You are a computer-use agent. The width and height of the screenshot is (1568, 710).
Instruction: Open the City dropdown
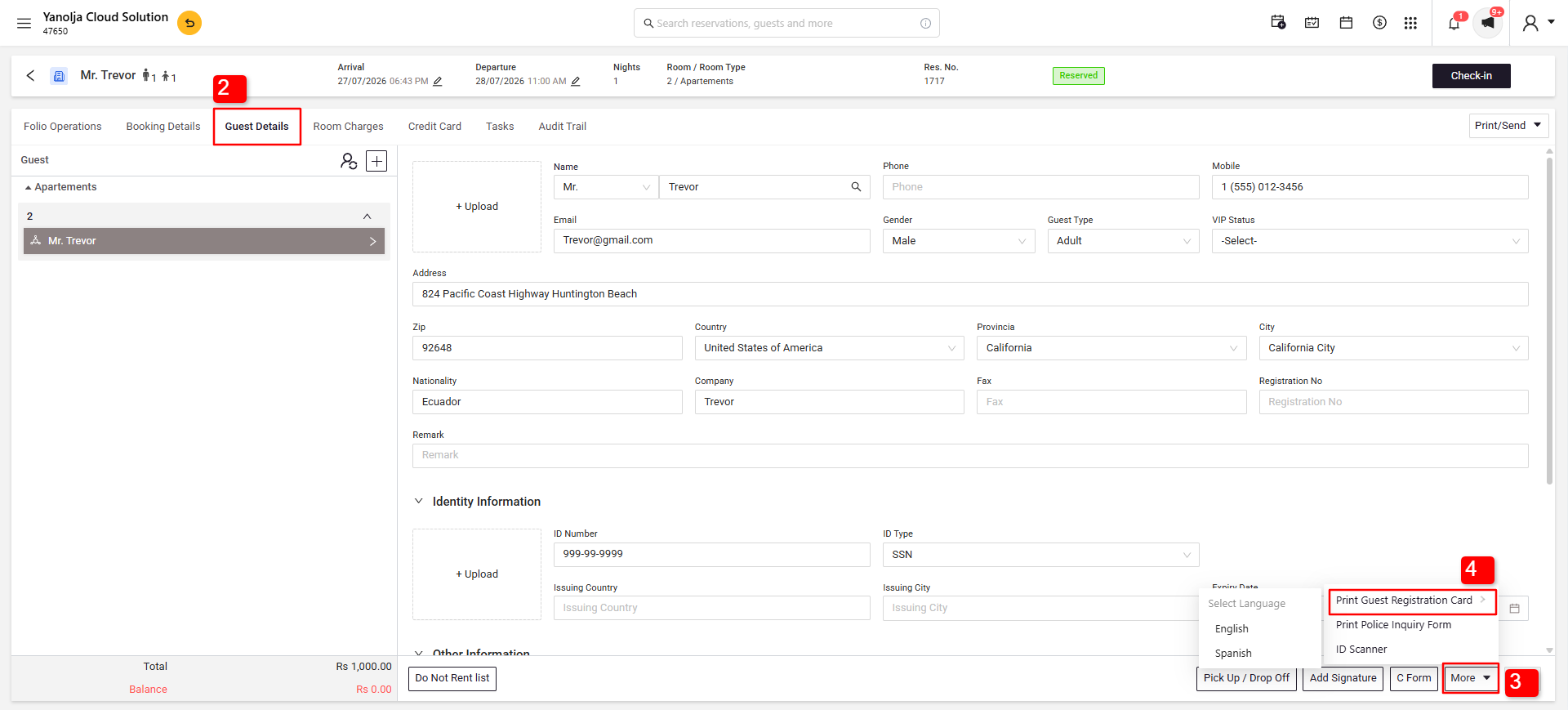pos(1393,348)
